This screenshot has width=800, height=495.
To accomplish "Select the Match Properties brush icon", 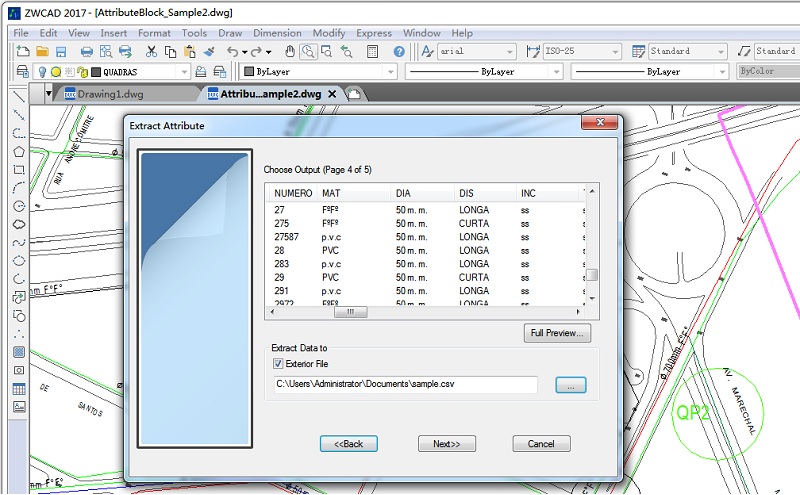I will 209,51.
